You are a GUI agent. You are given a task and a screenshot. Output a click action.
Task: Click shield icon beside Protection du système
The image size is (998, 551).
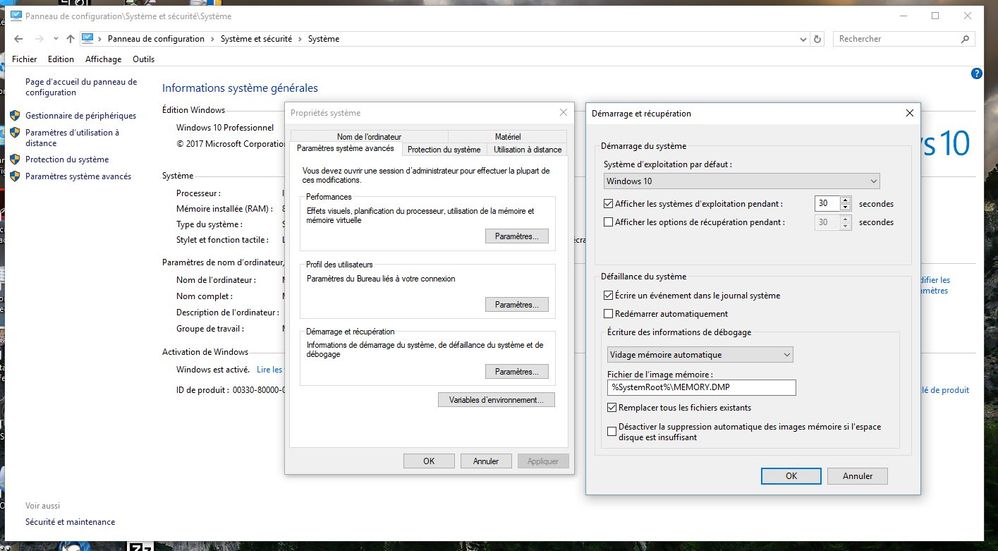[x=15, y=160]
